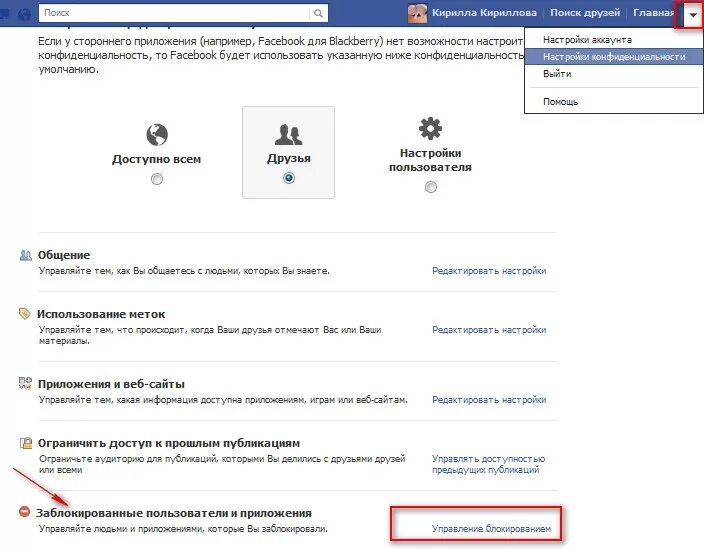Click the Доступно всем label
Screen dimensions: 704x549
tap(156, 159)
